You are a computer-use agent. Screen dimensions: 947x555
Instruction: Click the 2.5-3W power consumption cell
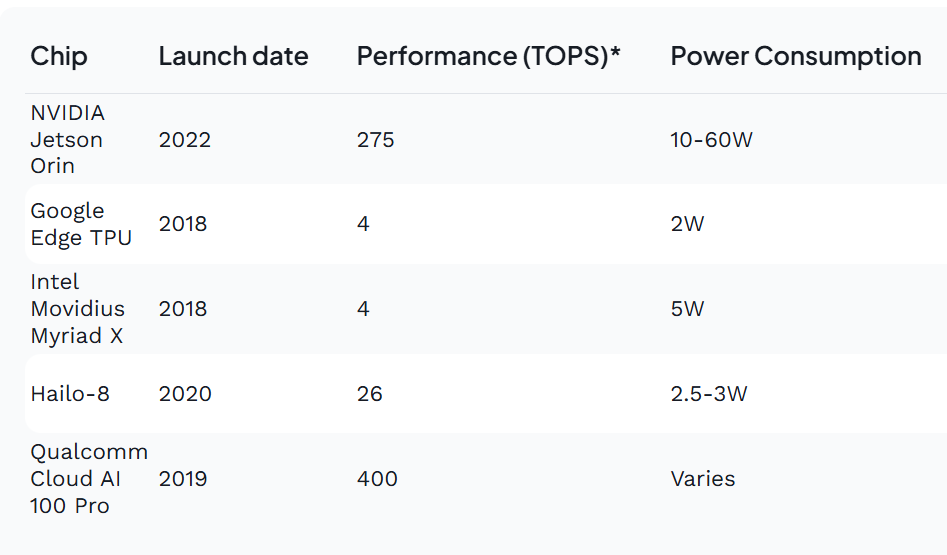point(709,394)
